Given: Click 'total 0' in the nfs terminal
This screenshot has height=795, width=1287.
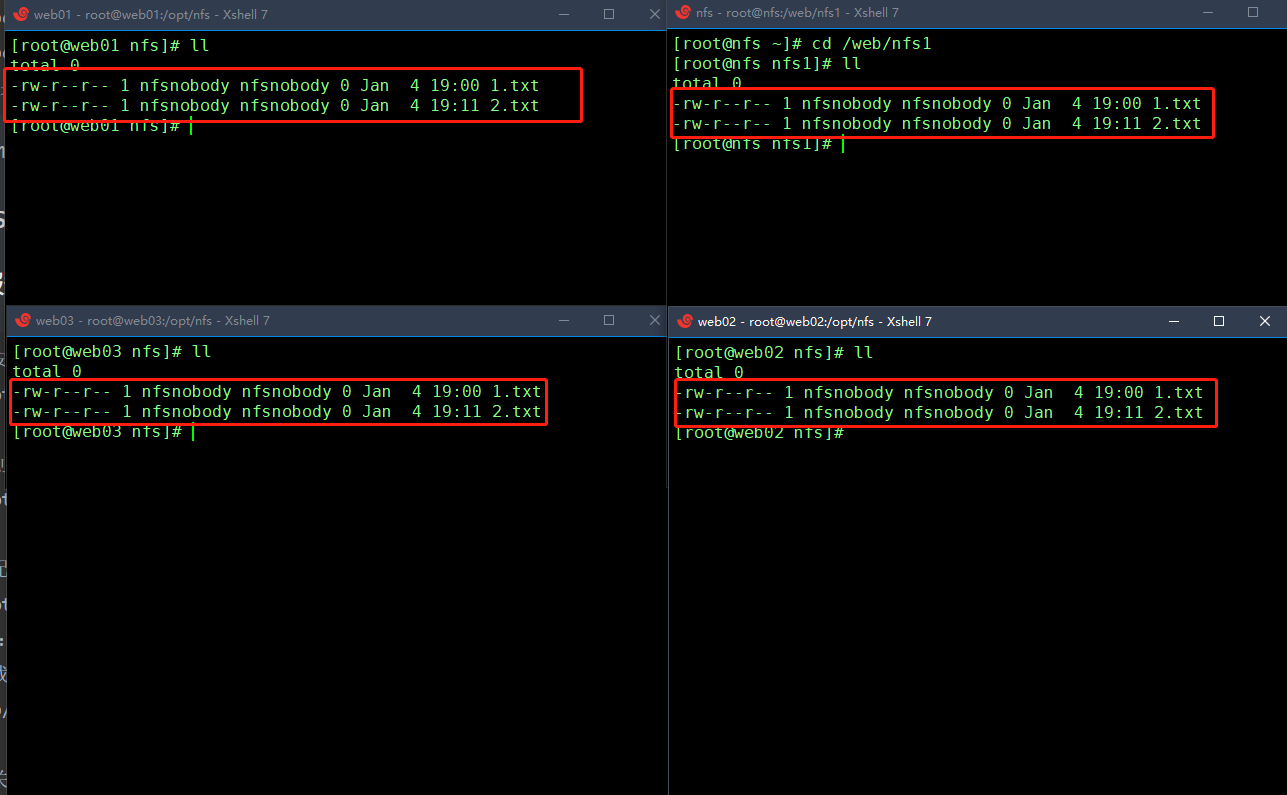Looking at the screenshot, I should click(x=707, y=83).
